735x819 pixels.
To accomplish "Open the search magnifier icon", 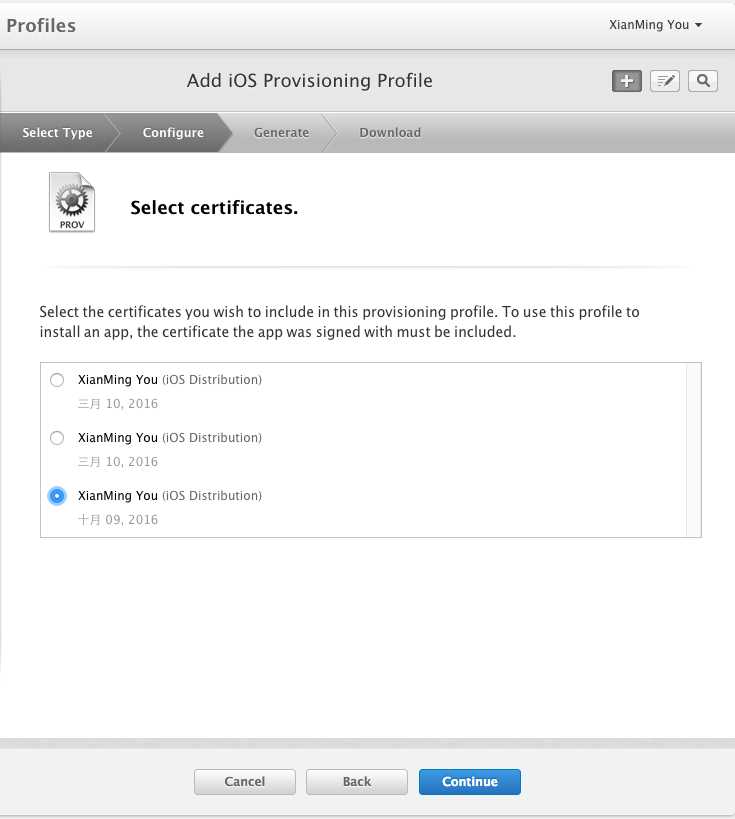I will pyautogui.click(x=703, y=82).
